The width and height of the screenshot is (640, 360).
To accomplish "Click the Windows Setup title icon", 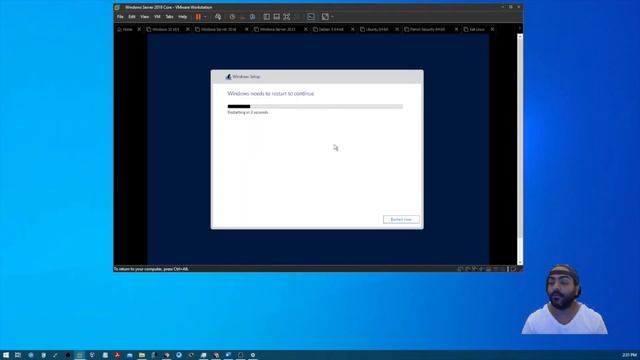I will coord(228,77).
